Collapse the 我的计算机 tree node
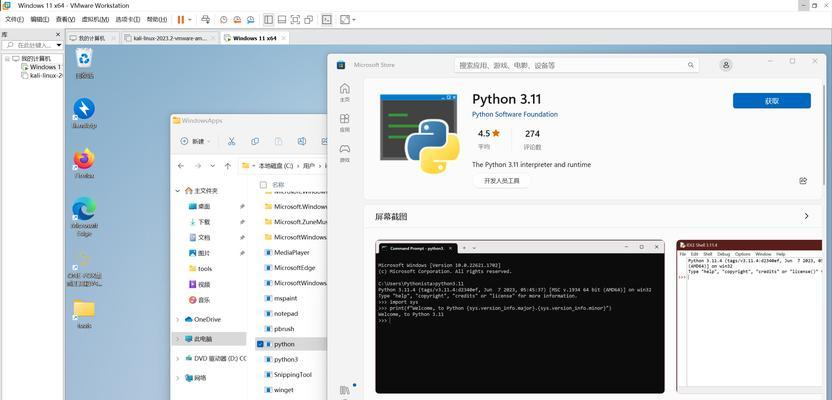832x400 pixels. [x=7, y=58]
